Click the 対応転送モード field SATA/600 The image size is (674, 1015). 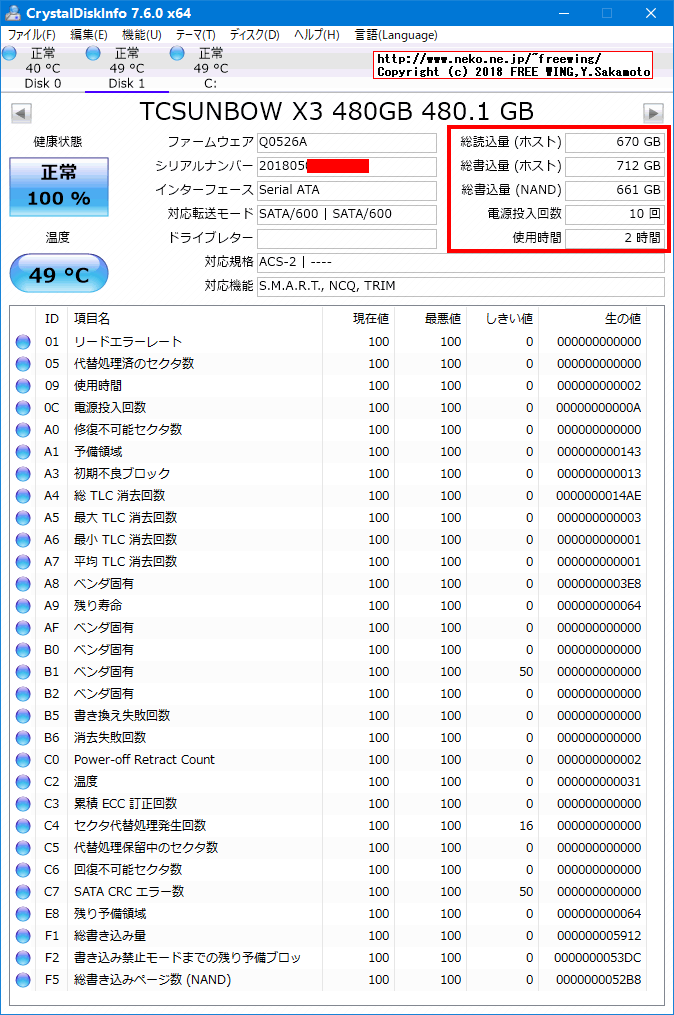click(347, 214)
